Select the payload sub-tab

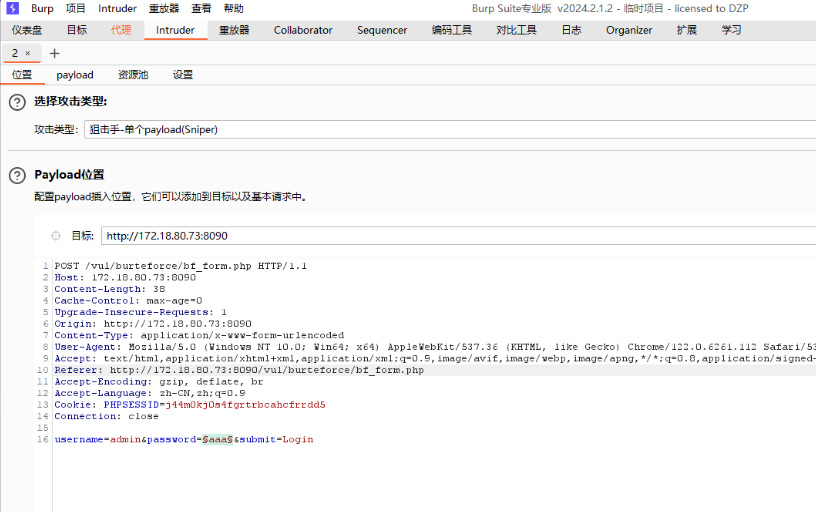point(75,74)
